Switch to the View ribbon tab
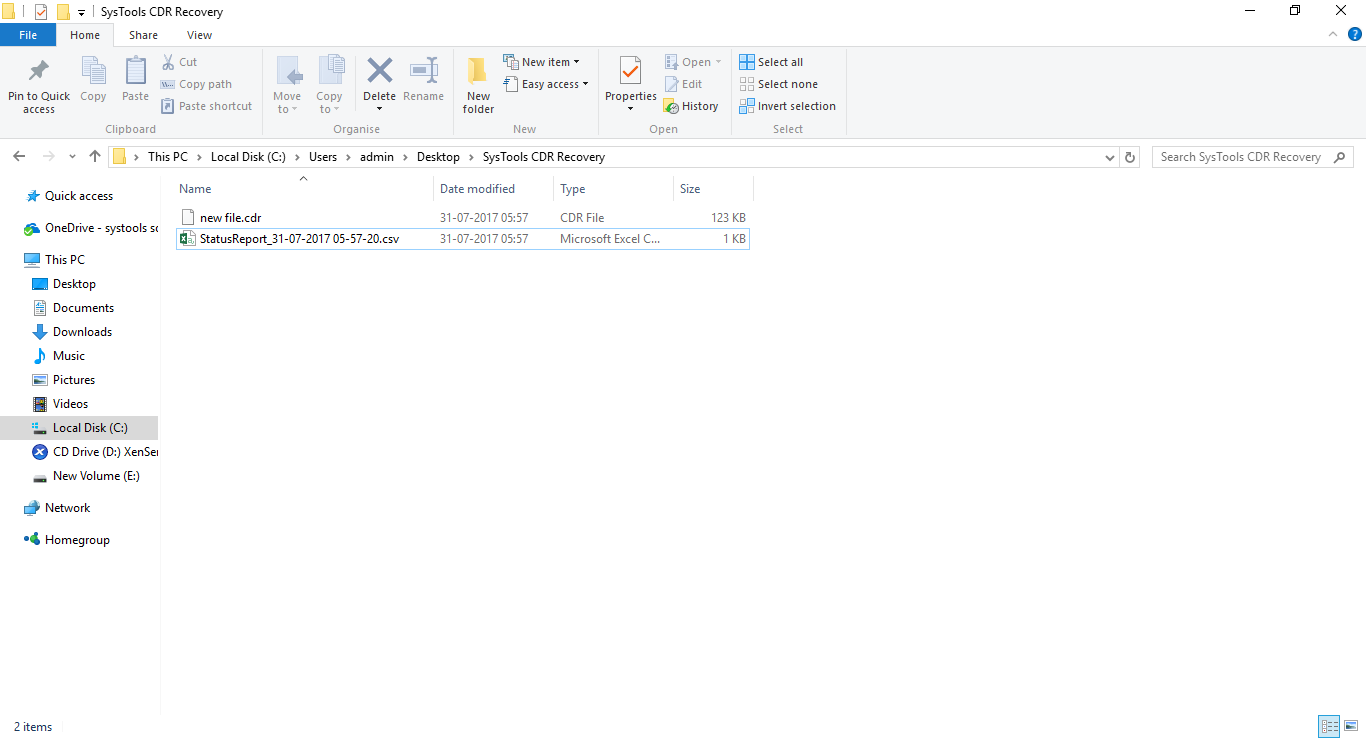Viewport: 1366px width, 738px height. [199, 35]
